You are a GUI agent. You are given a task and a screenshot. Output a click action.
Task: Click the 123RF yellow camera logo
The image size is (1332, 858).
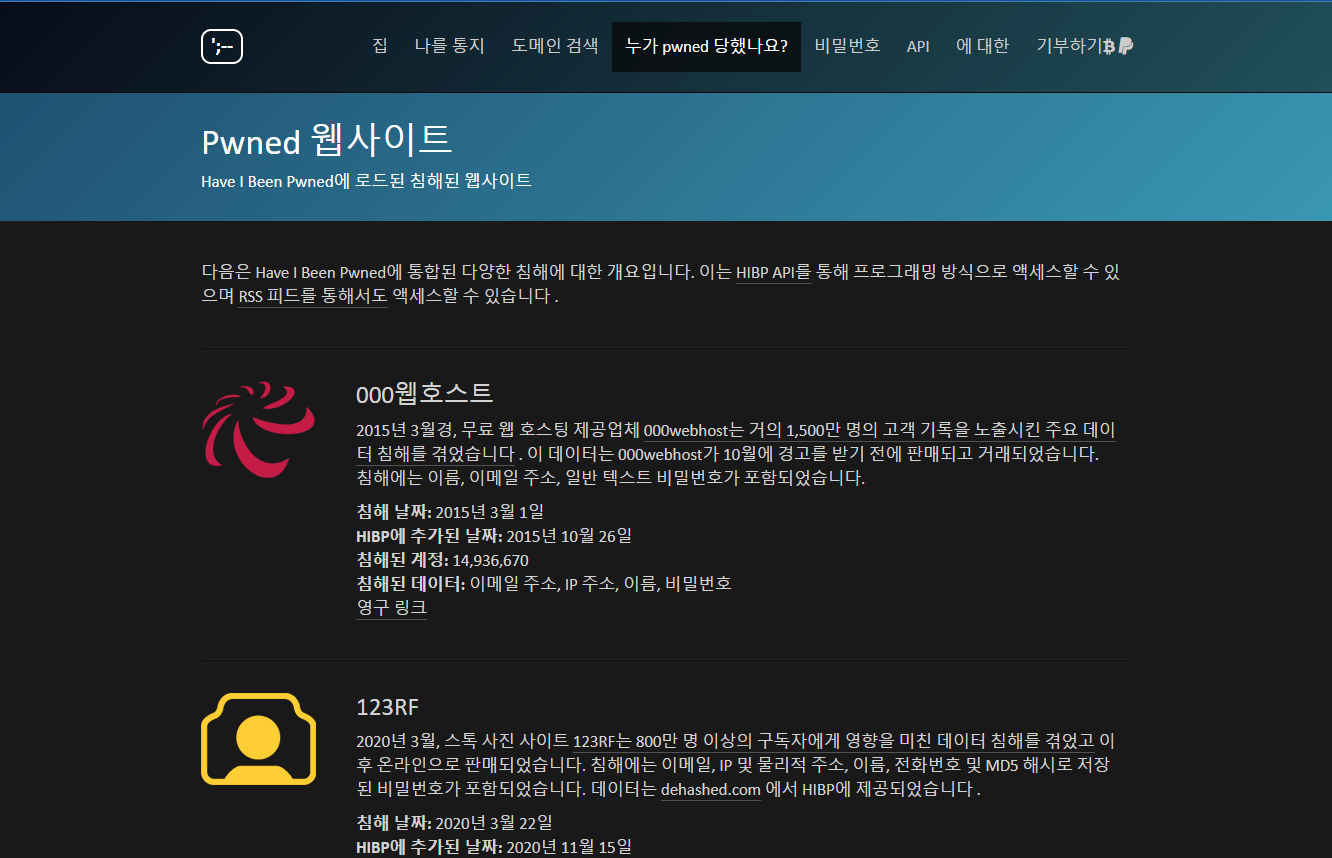[259, 739]
